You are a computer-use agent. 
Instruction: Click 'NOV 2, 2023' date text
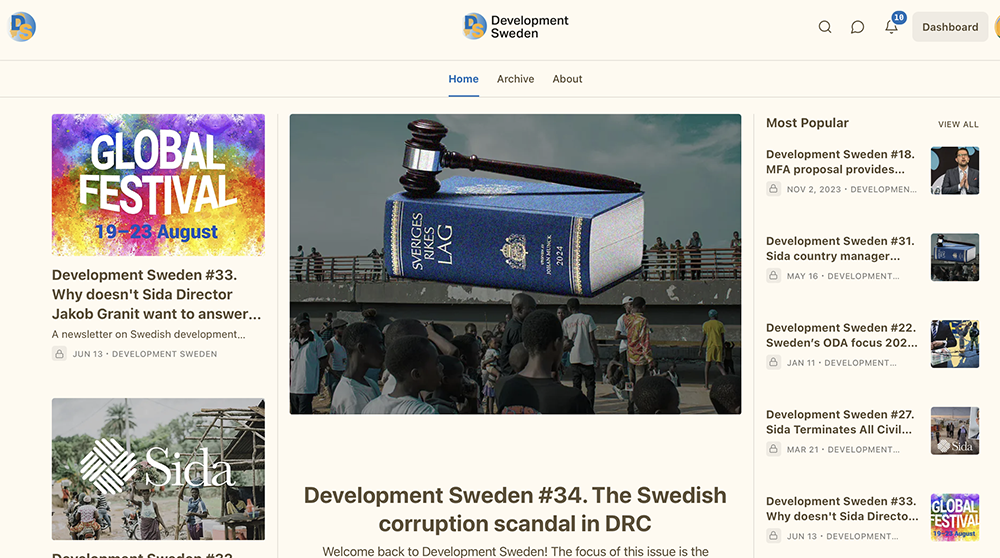click(x=814, y=189)
